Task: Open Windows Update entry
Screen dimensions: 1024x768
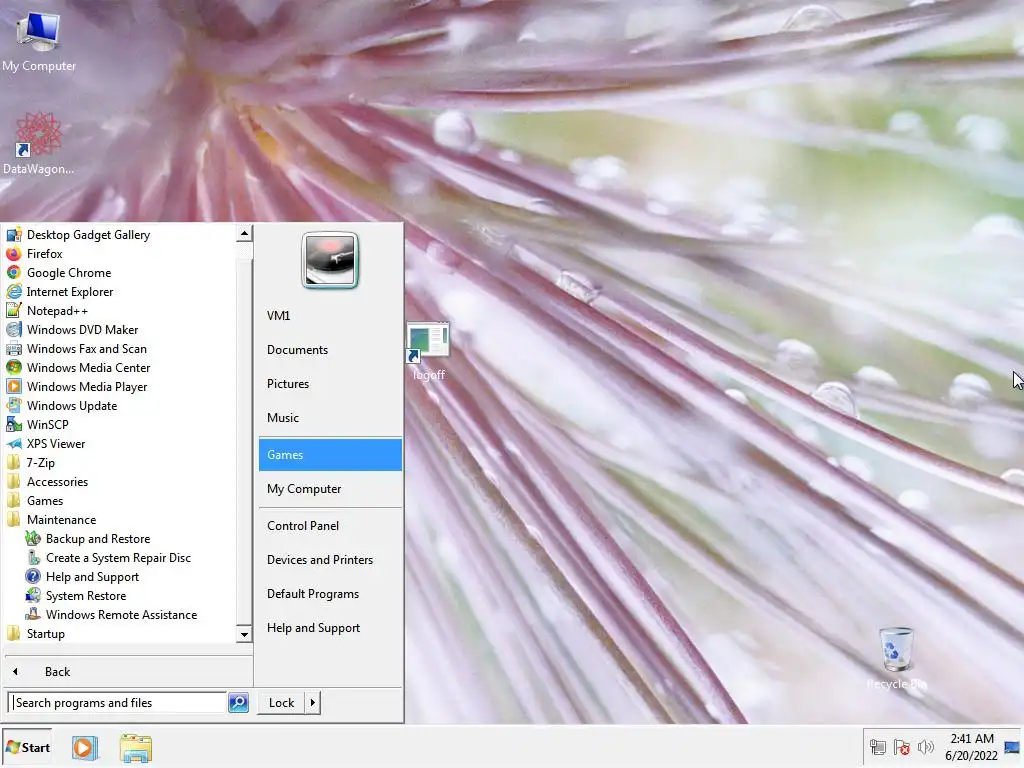Action: coord(72,406)
